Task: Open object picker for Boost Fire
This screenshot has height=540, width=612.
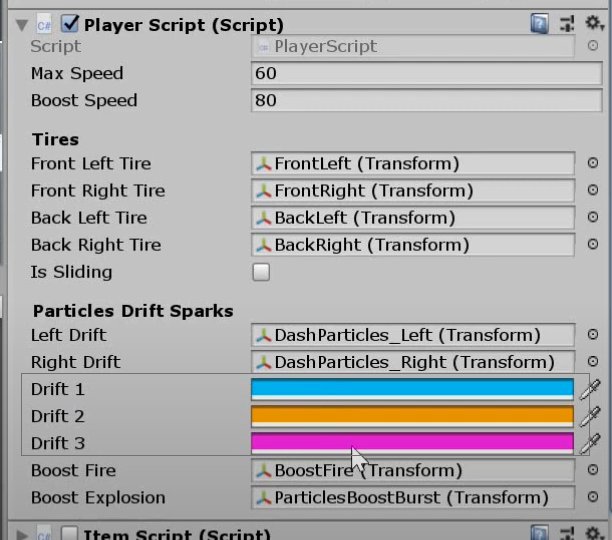Action: point(592,470)
